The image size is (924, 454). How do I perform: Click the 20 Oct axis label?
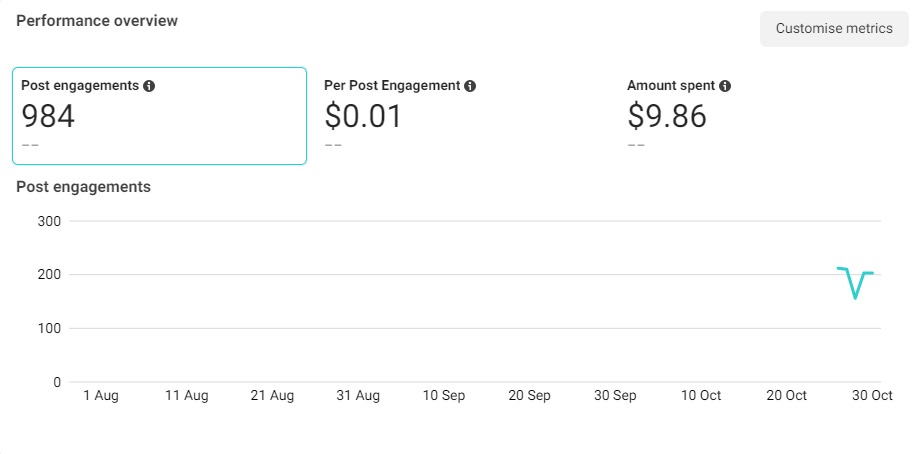(x=786, y=396)
